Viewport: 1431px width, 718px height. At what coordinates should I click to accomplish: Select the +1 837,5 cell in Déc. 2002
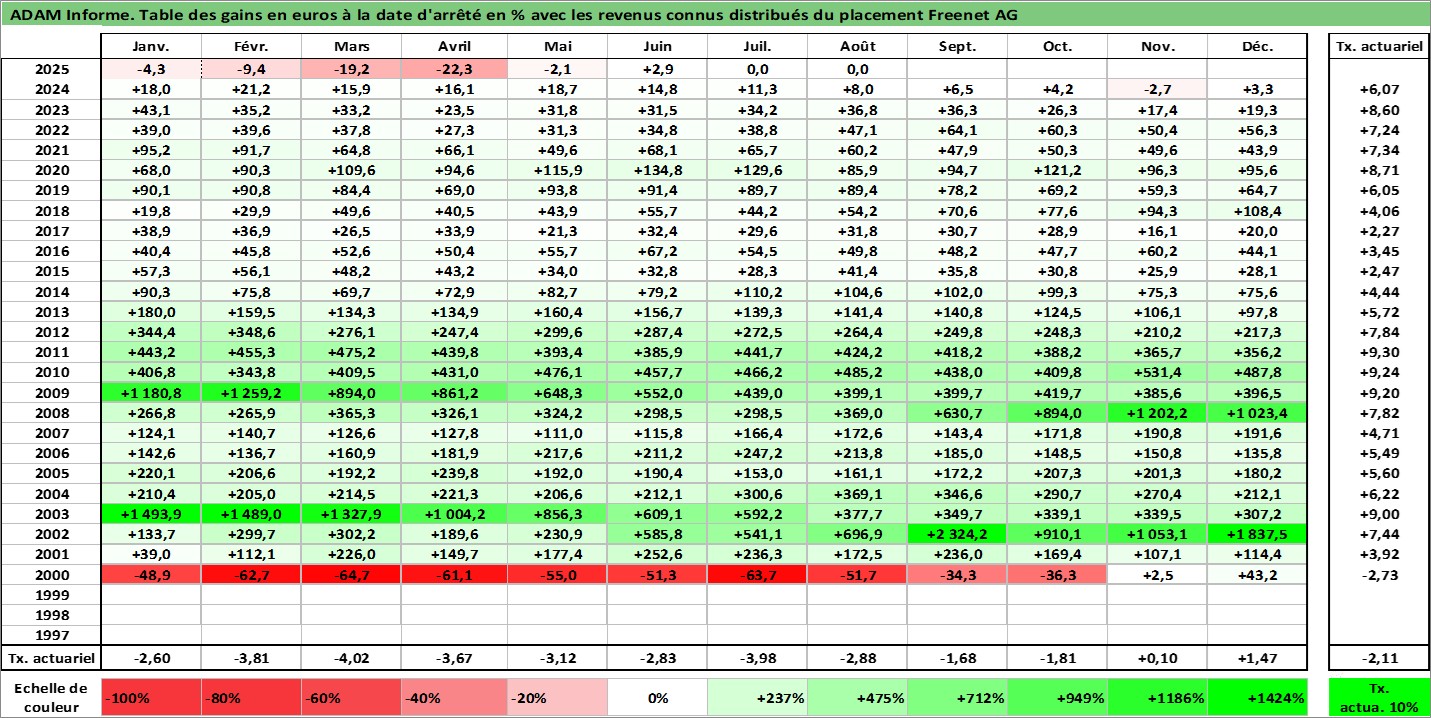click(x=1257, y=534)
